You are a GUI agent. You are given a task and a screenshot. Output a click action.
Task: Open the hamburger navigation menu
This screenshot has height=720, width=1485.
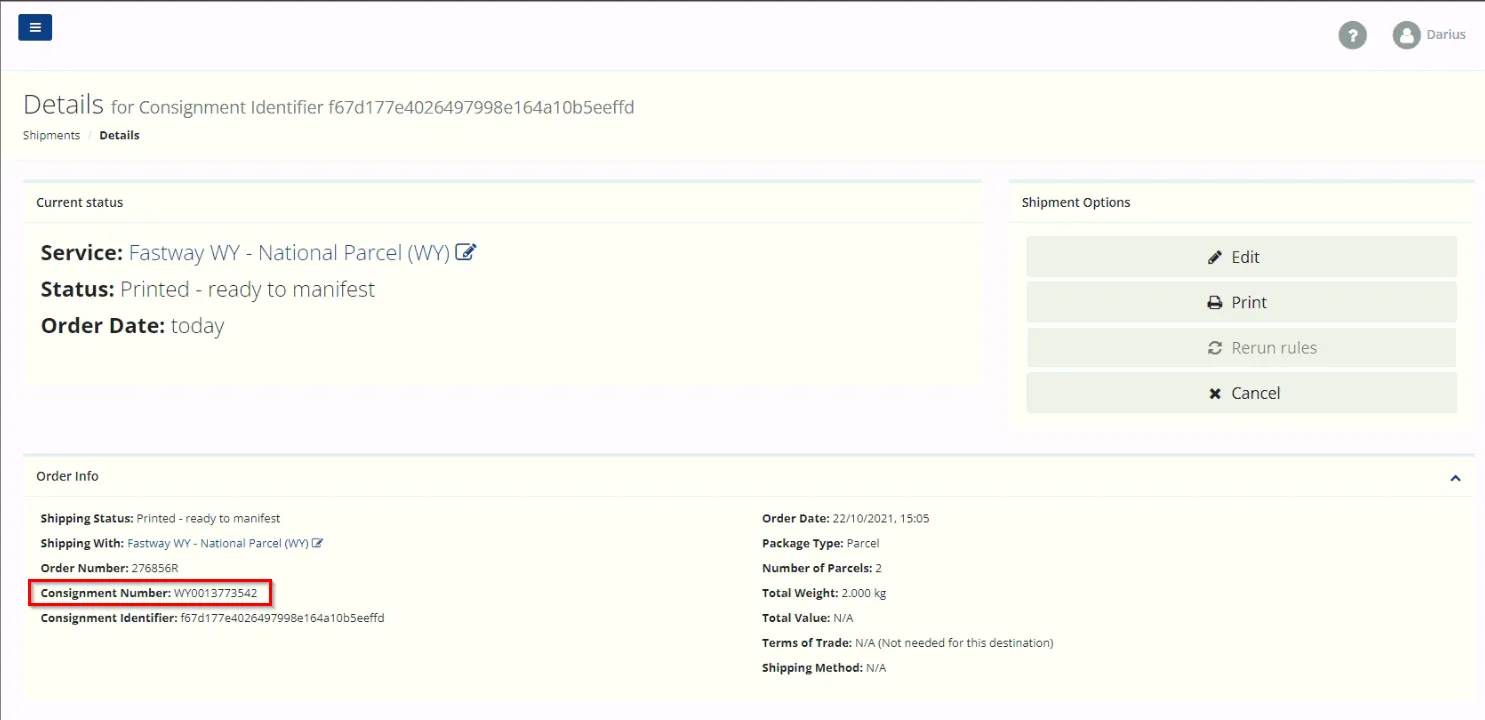click(x=35, y=27)
